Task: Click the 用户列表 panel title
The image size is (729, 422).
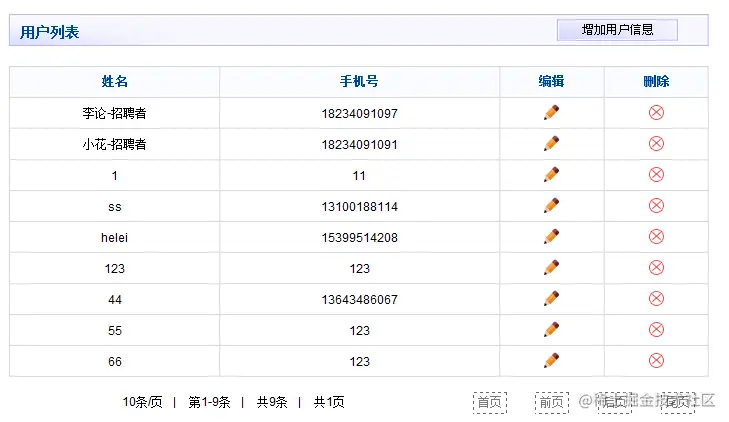Action: 49,32
